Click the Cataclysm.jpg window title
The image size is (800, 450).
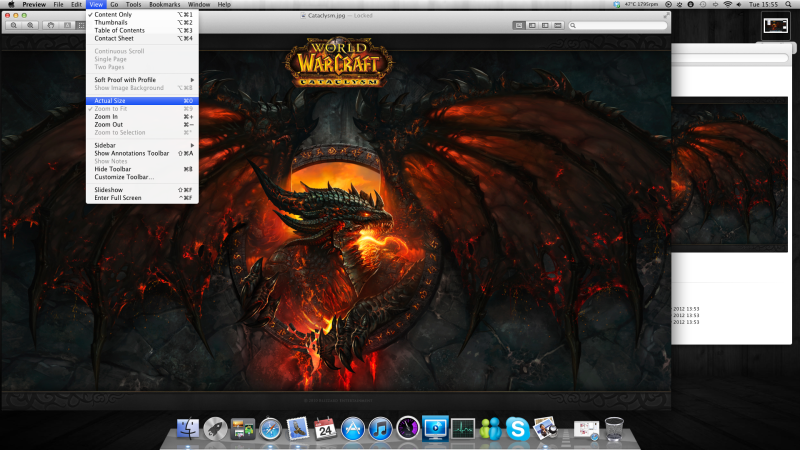[x=327, y=16]
